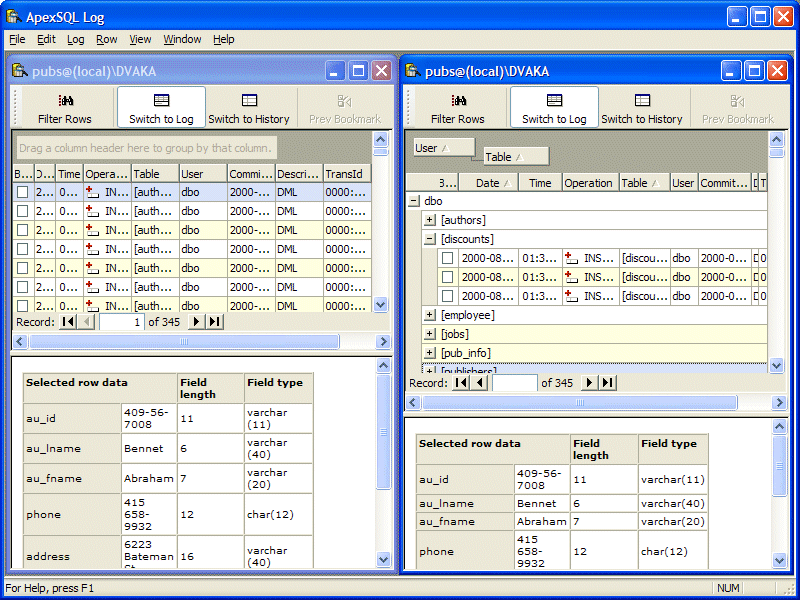This screenshot has height=600, width=800.
Task: Go to previous record in left window
Action: click(86, 322)
